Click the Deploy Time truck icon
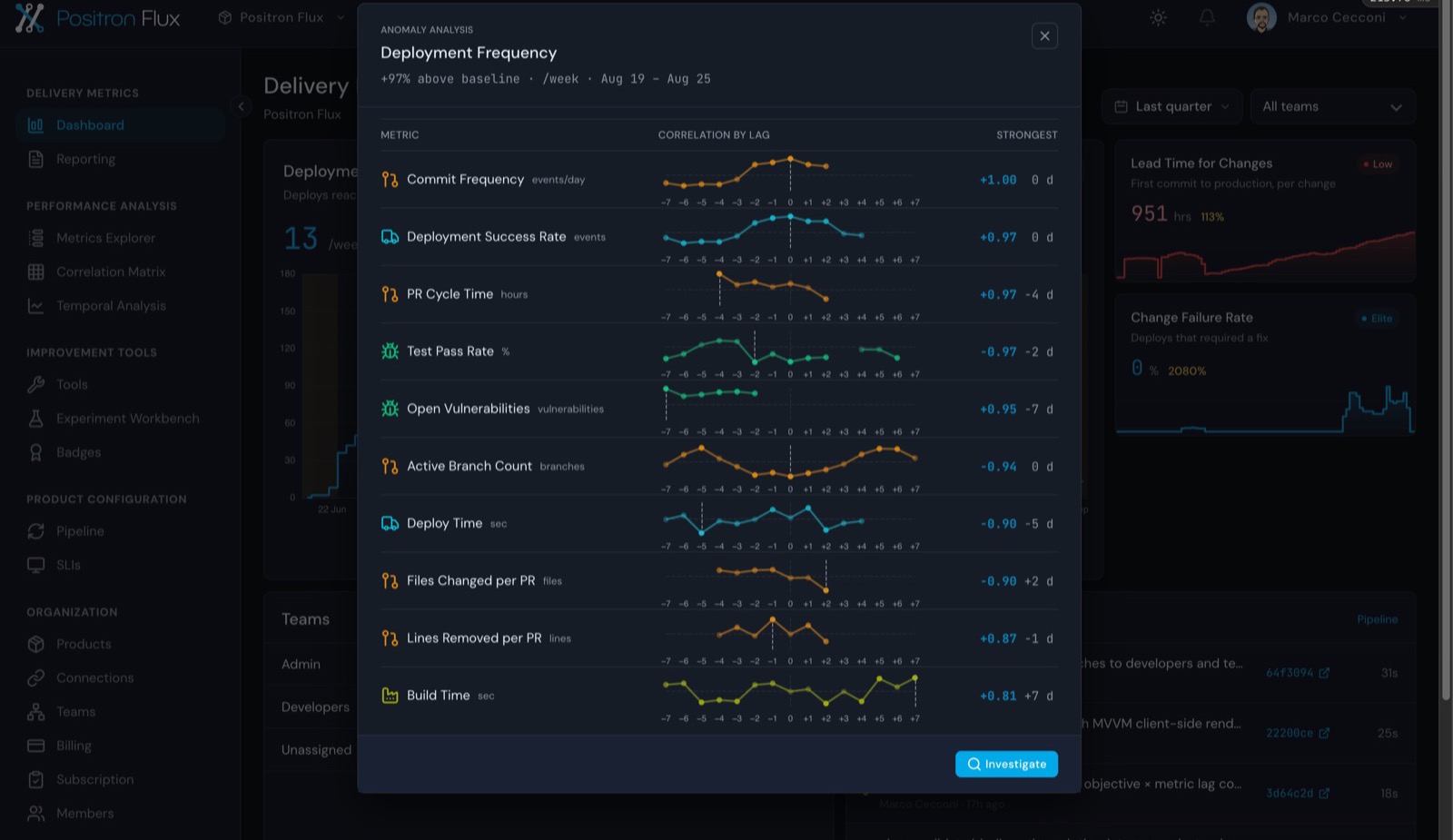1453x840 pixels. pyautogui.click(x=390, y=523)
